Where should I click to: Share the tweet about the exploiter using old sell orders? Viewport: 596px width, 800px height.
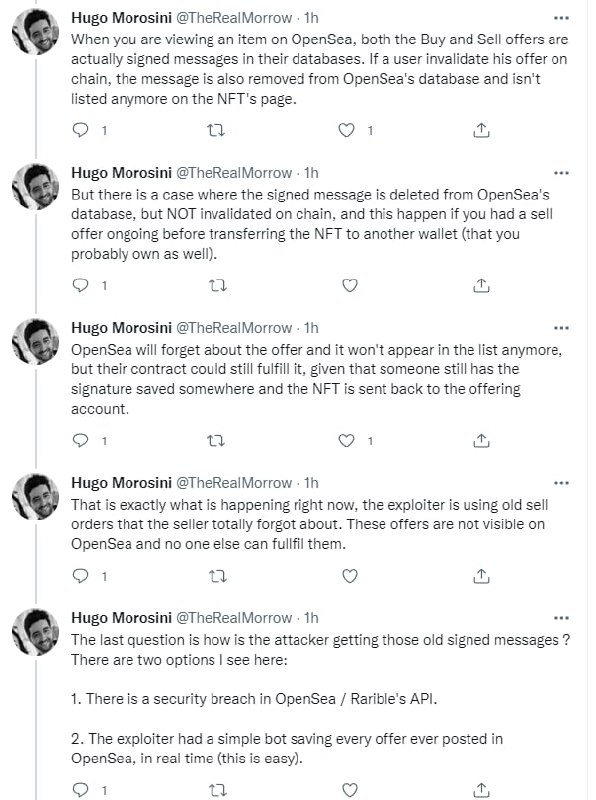click(x=481, y=576)
